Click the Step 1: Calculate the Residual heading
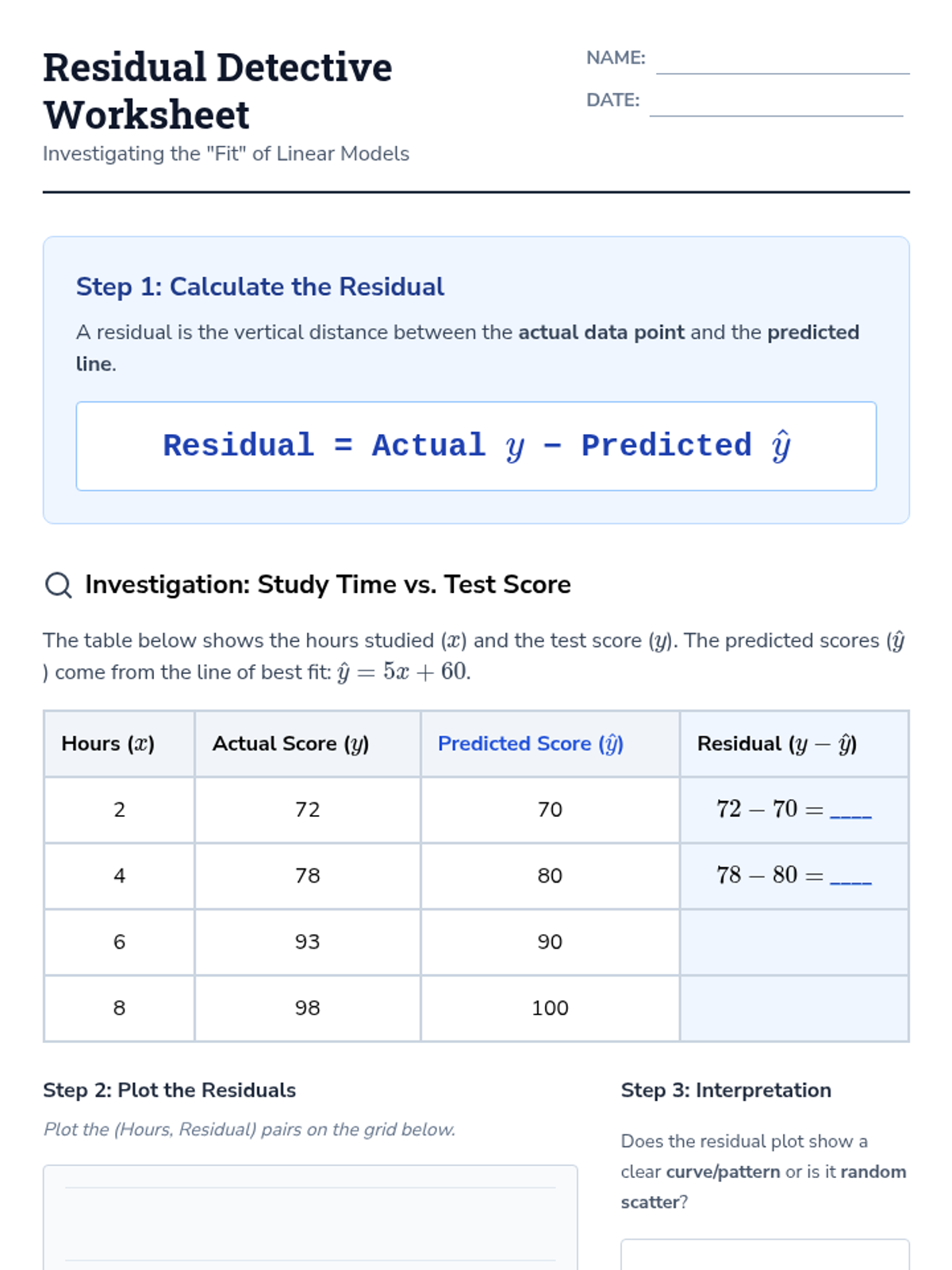This screenshot has height=1270, width=952. click(259, 287)
